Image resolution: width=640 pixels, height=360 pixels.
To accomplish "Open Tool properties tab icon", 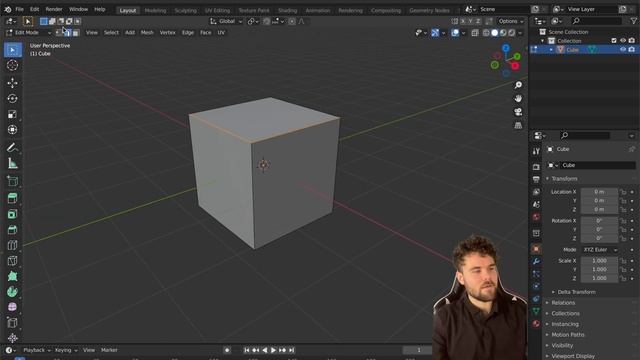I will [x=536, y=151].
